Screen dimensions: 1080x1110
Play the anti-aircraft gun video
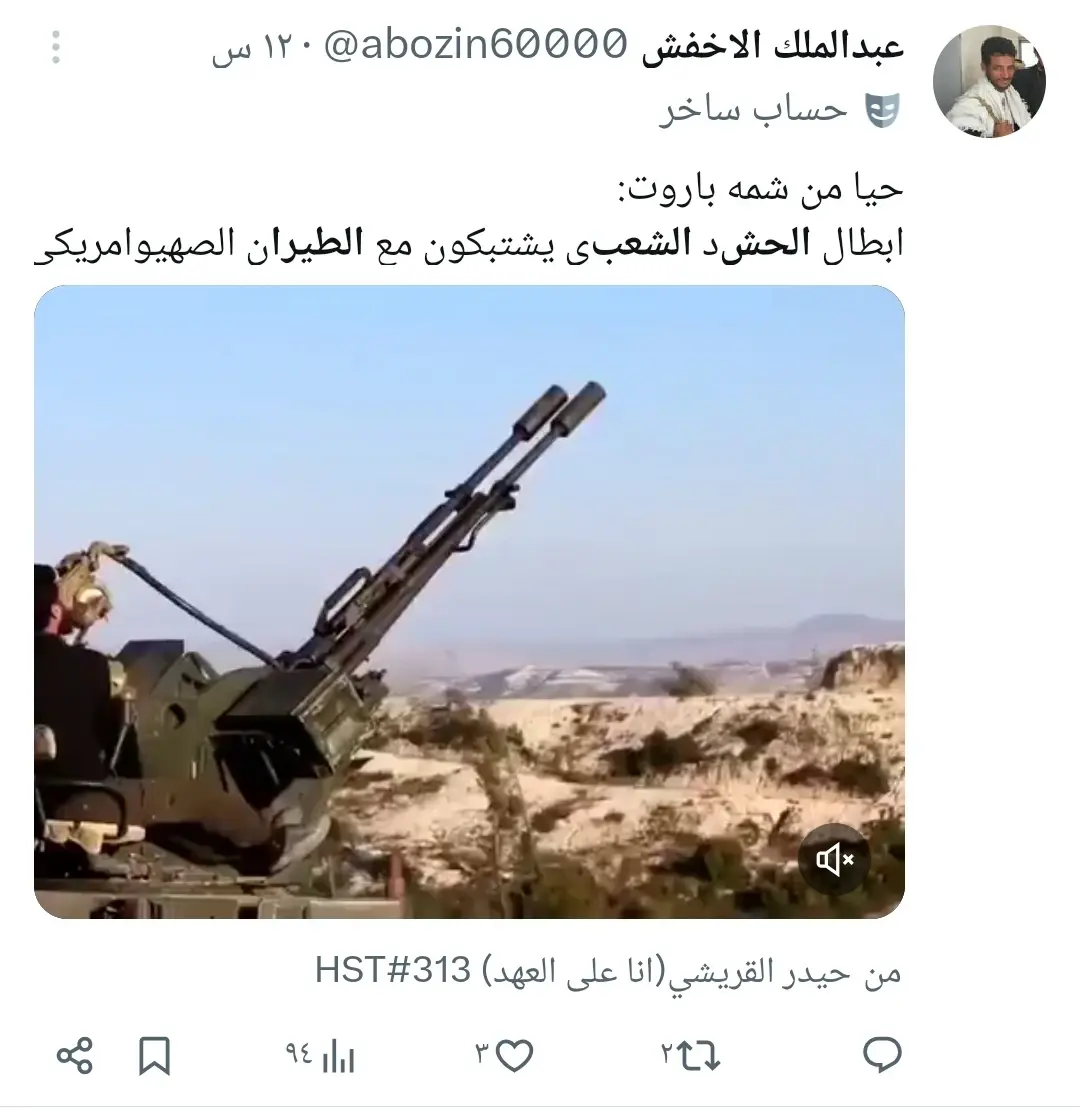point(469,602)
